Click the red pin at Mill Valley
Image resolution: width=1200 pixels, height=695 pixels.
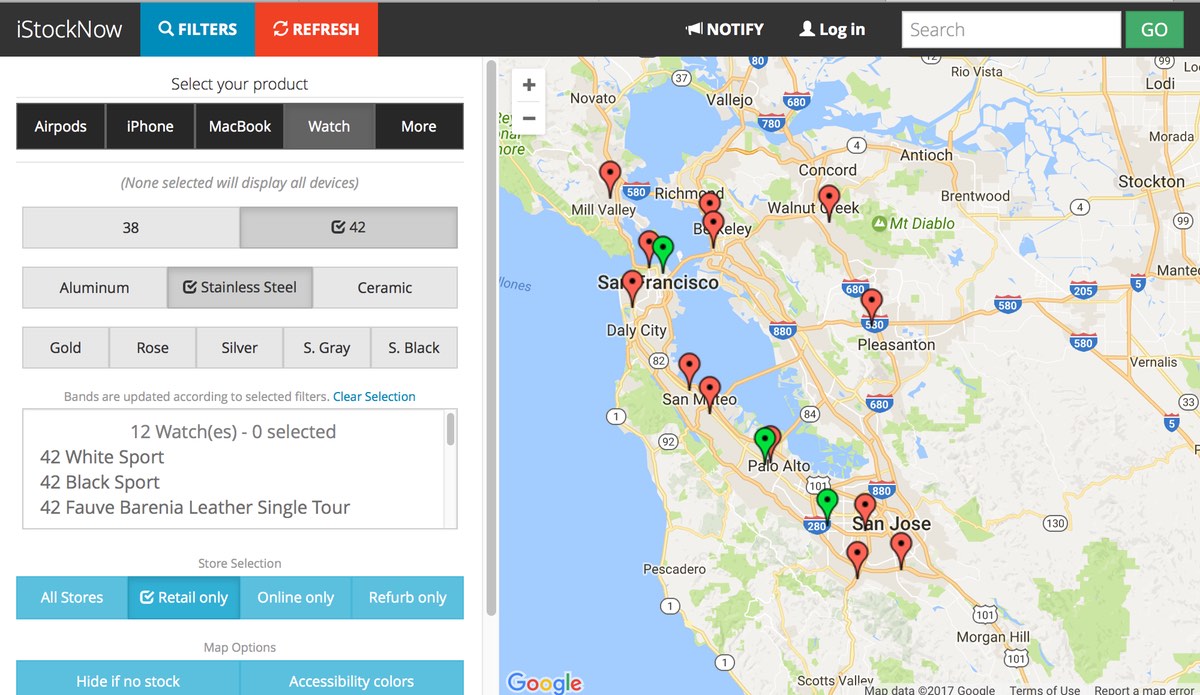[x=610, y=177]
